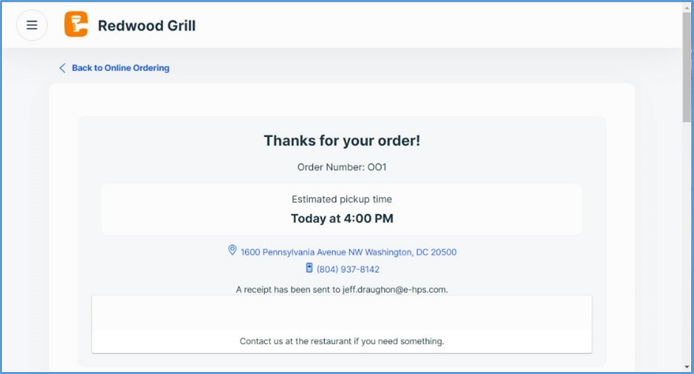
Task: Click the phone icon beside the number
Action: coord(309,268)
